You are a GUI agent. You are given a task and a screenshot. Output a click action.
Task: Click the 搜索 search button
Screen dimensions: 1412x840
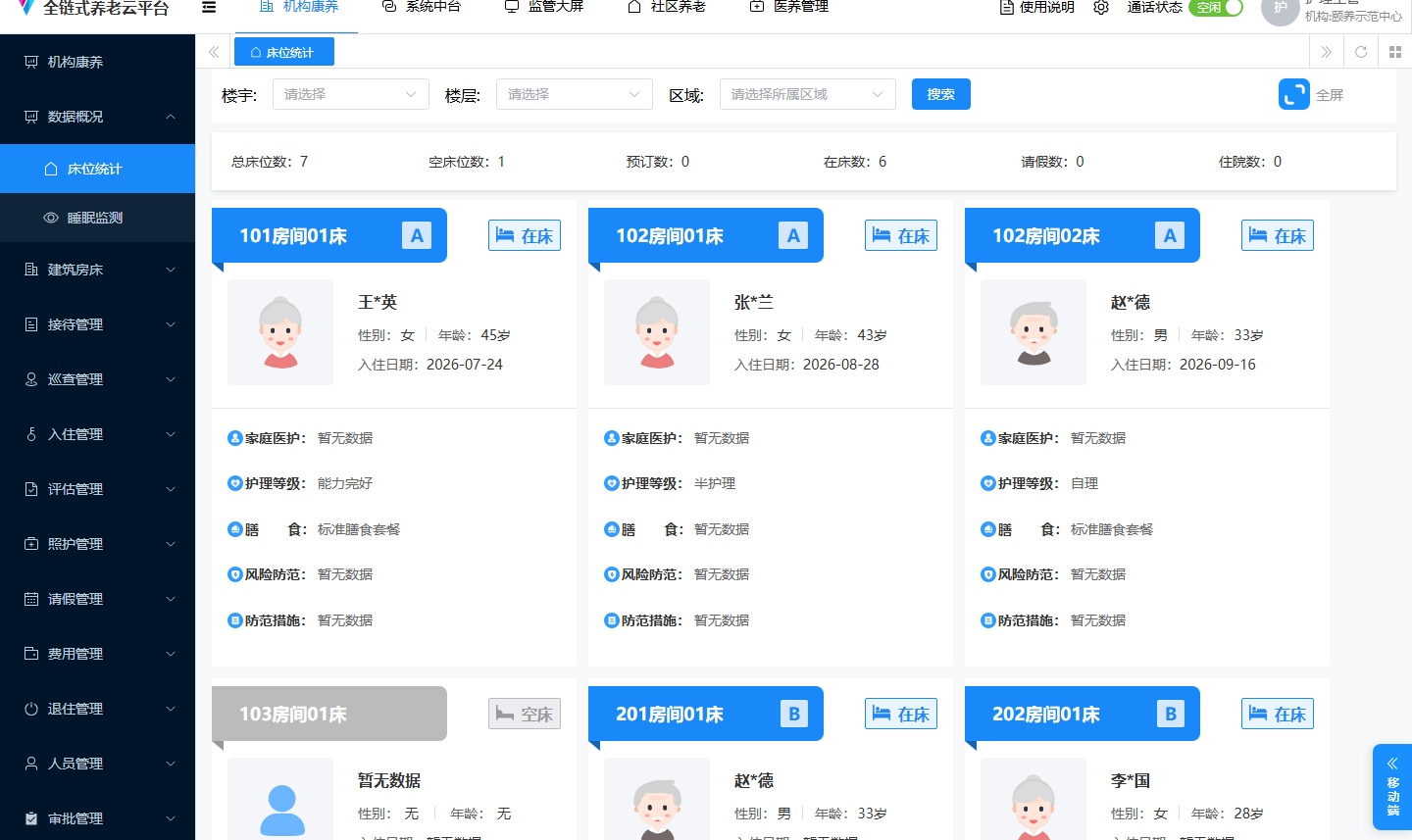click(941, 94)
